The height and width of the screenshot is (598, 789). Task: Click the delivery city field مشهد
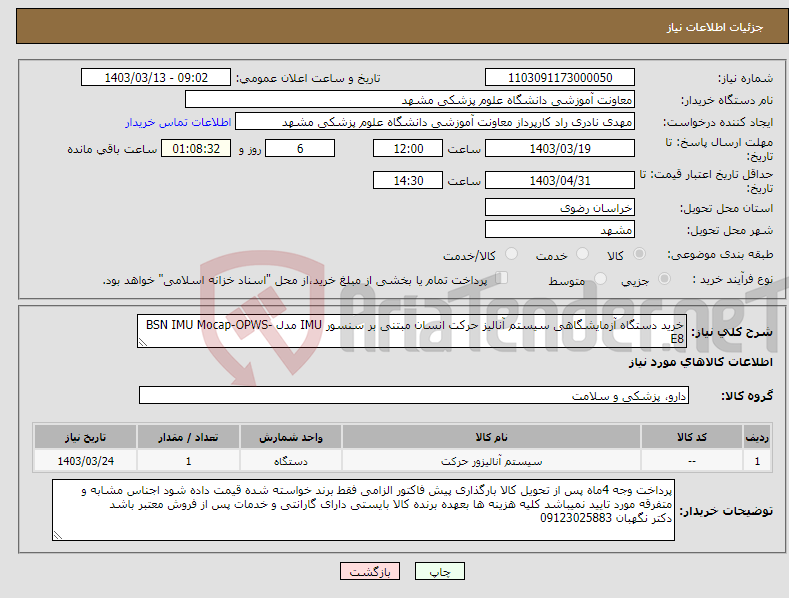[560, 230]
